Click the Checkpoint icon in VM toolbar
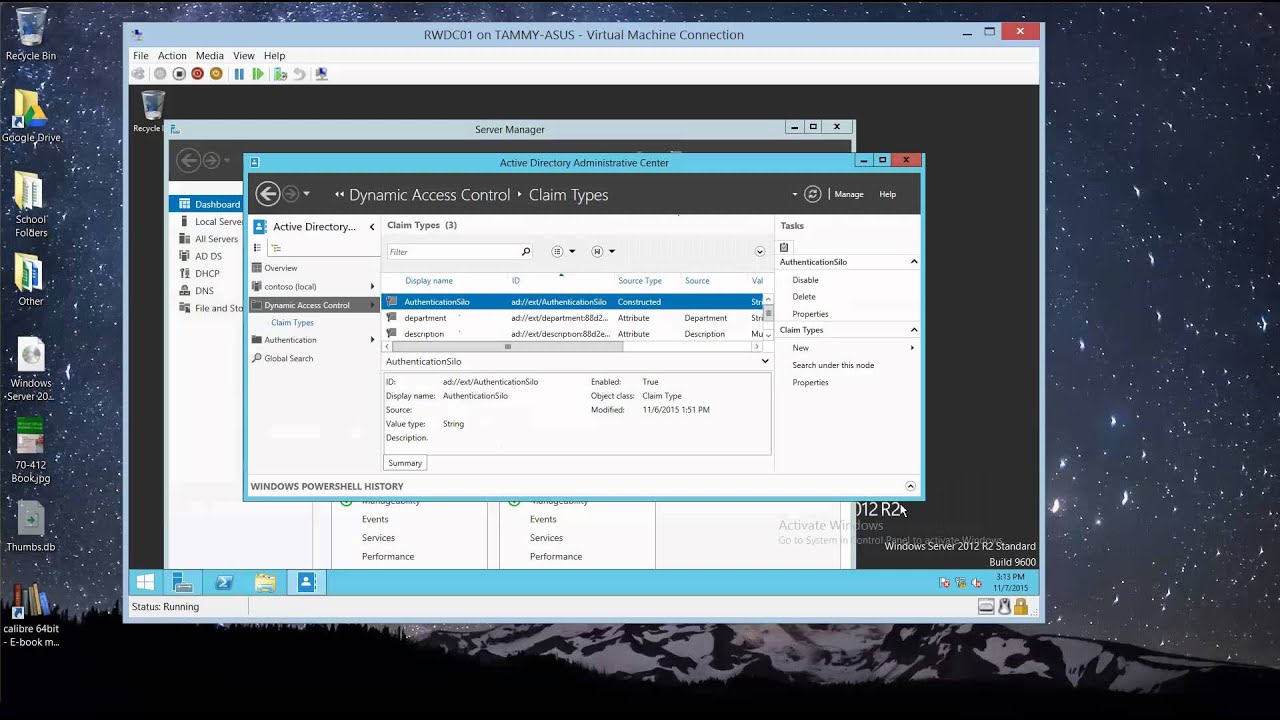 pos(280,74)
